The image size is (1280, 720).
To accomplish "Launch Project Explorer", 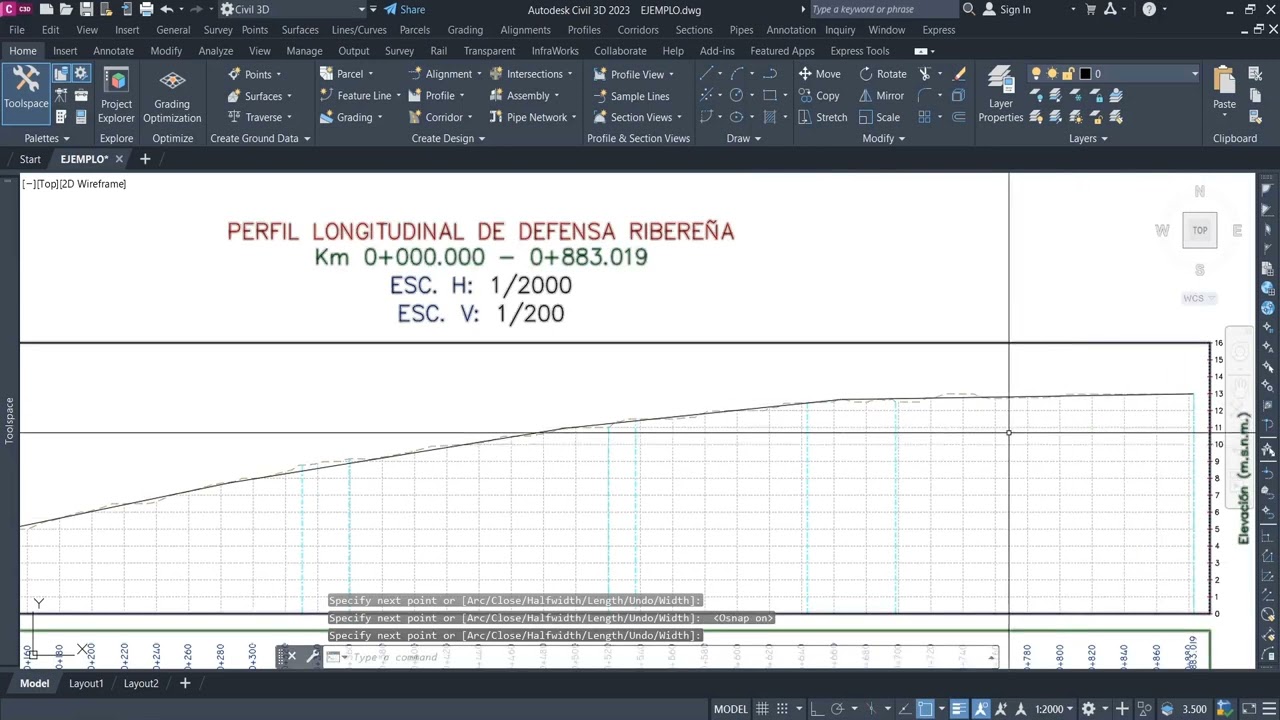I will [x=116, y=96].
